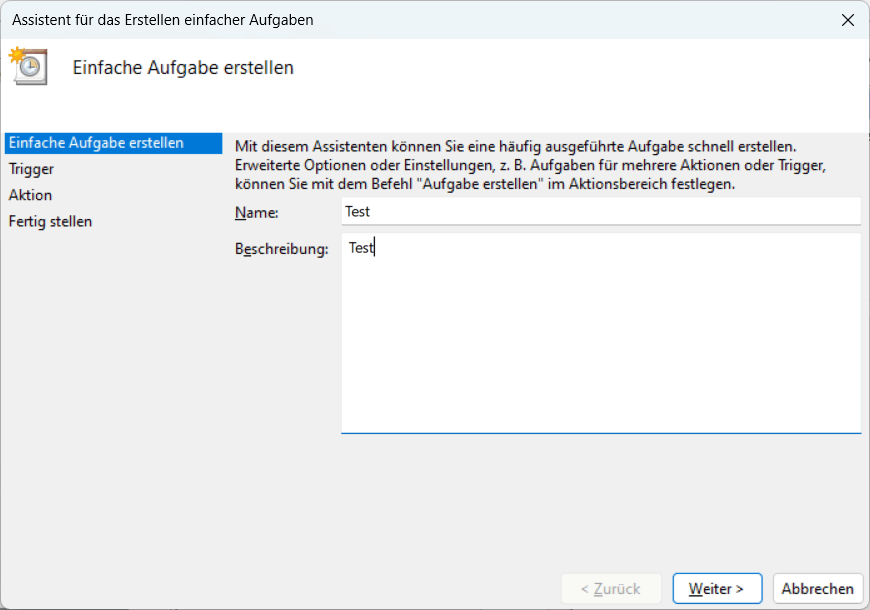Close the simple task wizard window
Screen dimensions: 870x610
tap(847, 20)
